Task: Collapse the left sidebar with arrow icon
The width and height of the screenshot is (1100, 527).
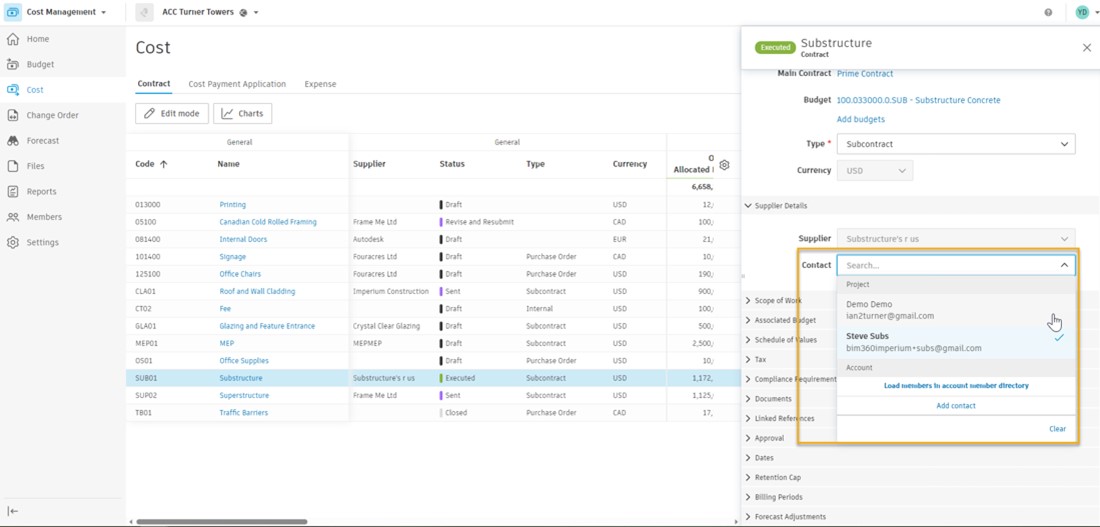Action: [13, 511]
